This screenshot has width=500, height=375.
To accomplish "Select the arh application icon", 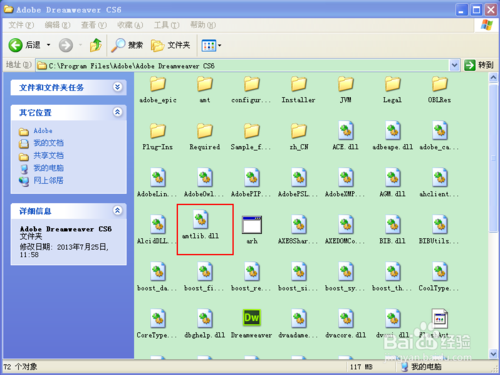I will coord(252,225).
